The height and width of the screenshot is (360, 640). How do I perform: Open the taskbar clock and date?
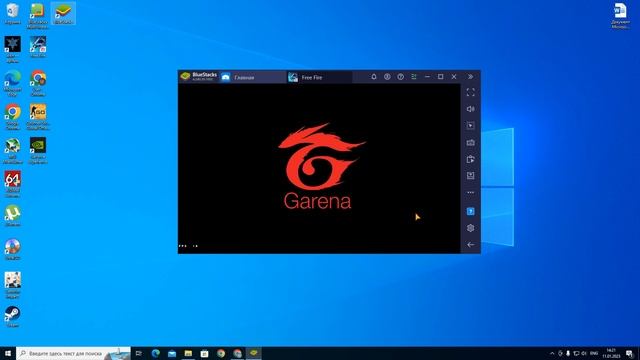tap(611, 353)
